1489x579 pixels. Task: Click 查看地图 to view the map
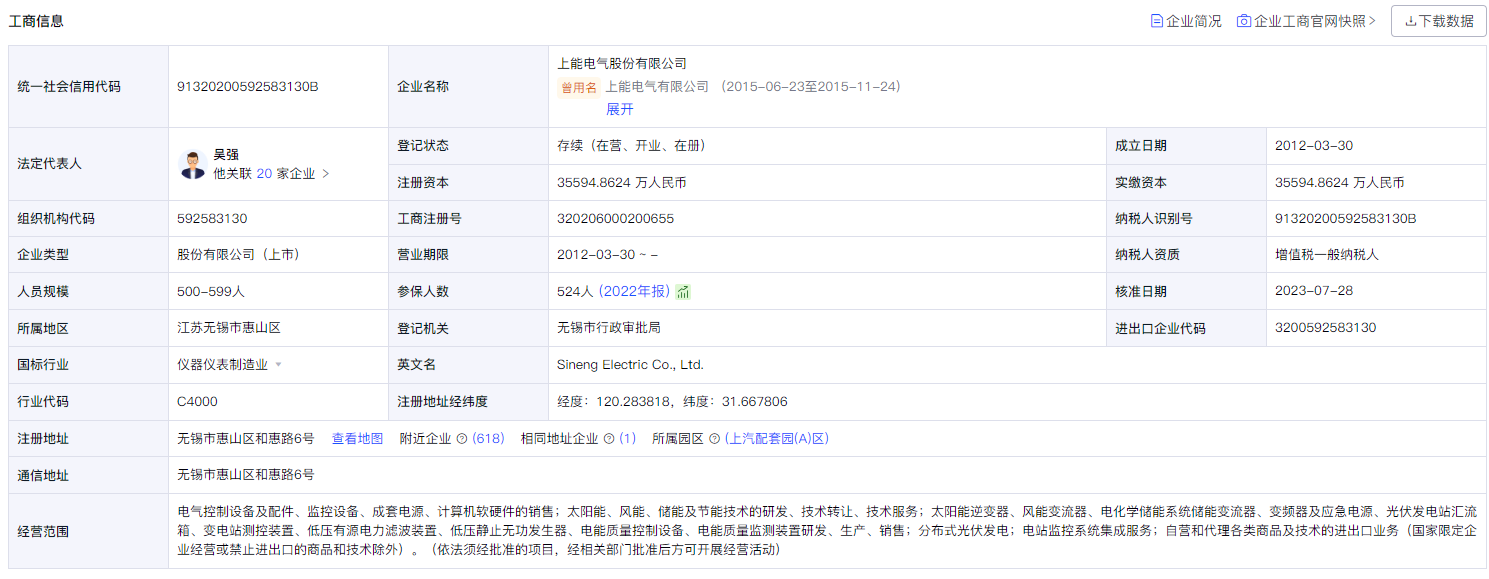[357, 438]
